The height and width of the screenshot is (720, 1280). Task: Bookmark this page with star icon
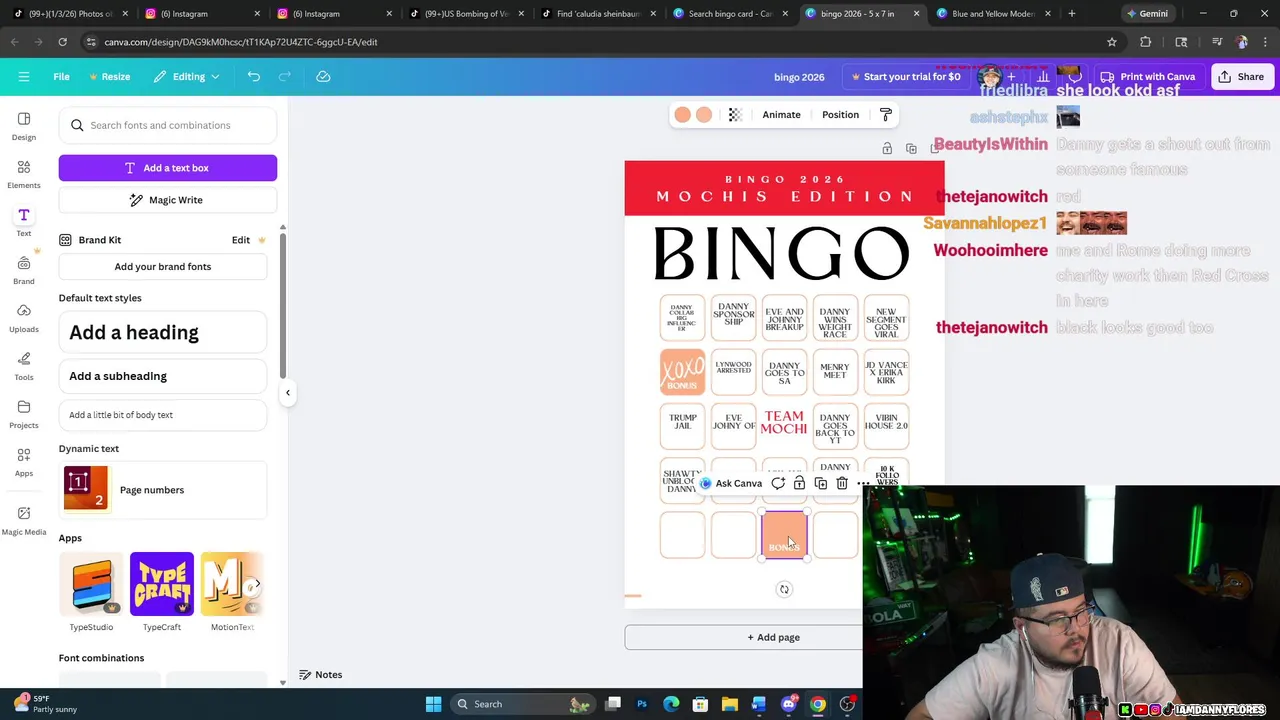[1111, 42]
